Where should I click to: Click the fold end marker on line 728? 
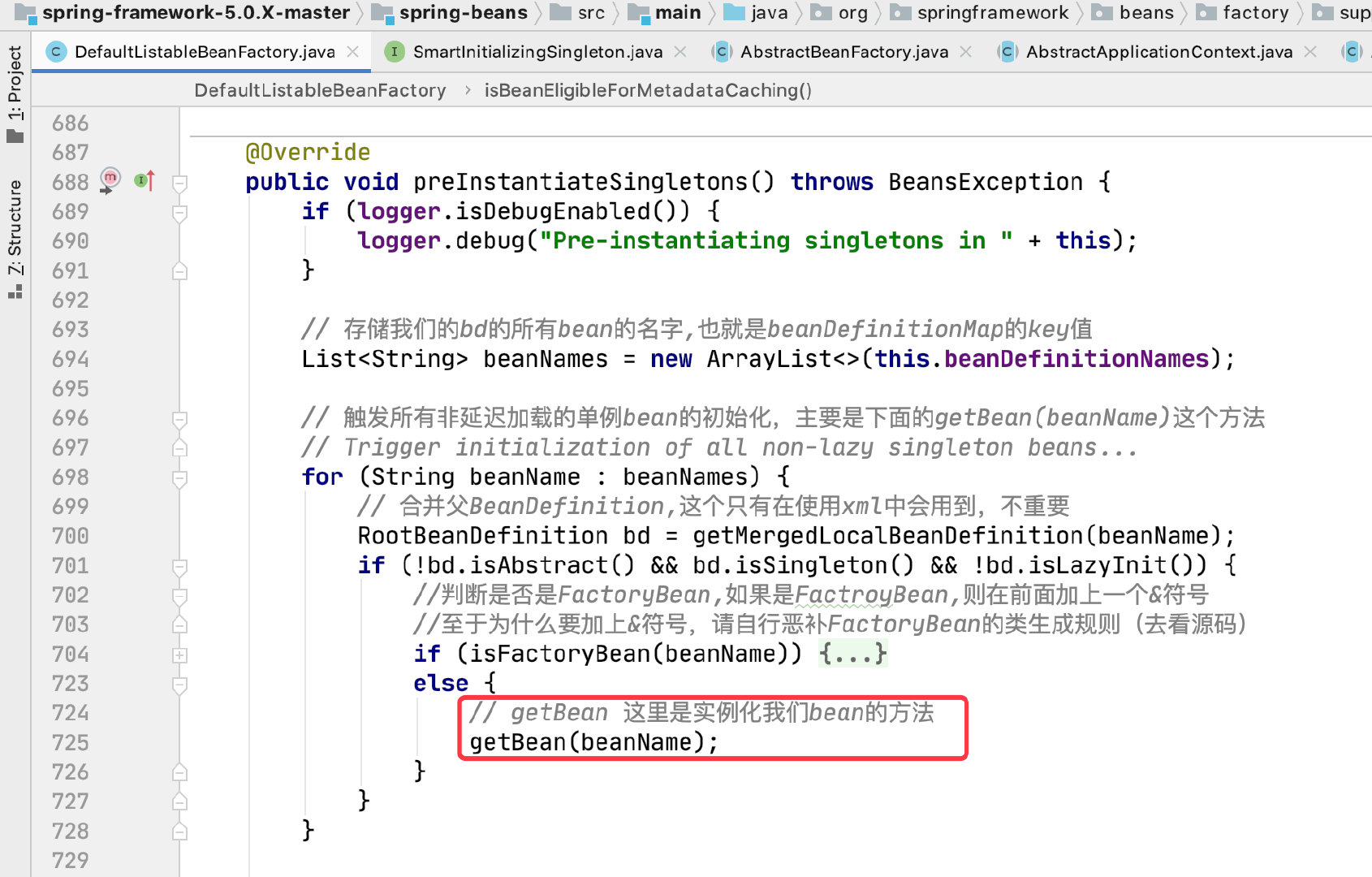(180, 832)
